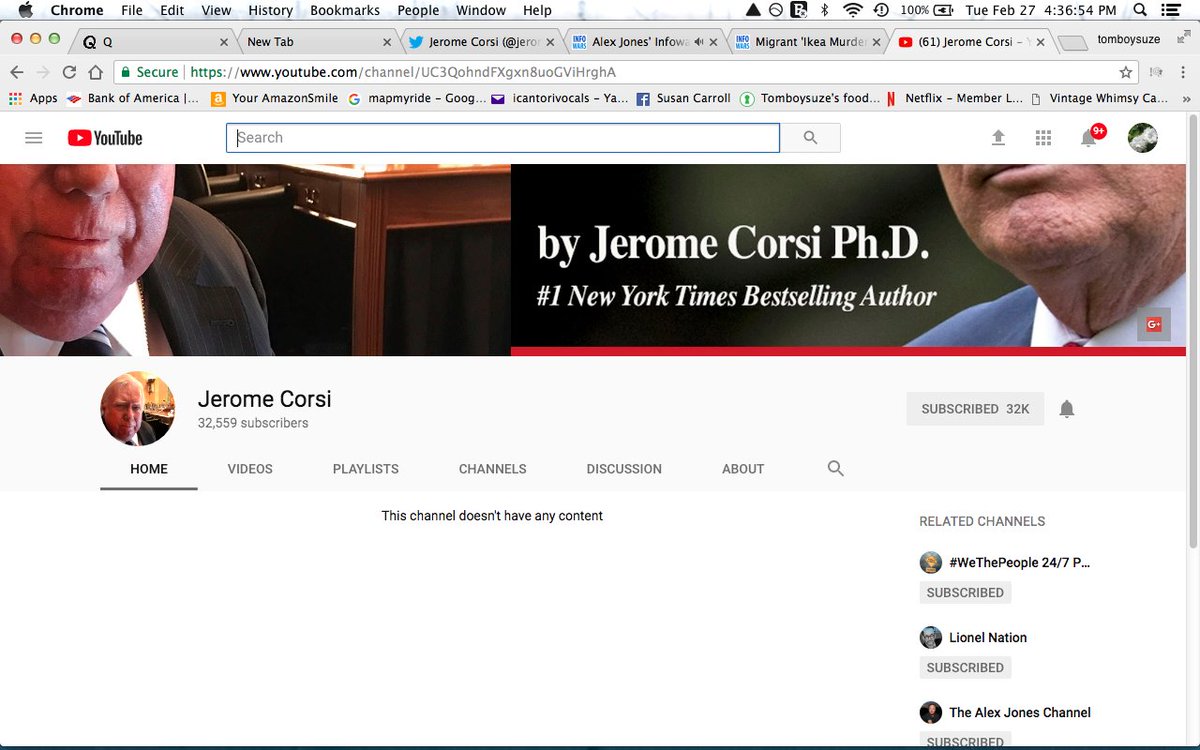Go to YouTube home via logo
This screenshot has width=1200, height=750.
[x=105, y=138]
